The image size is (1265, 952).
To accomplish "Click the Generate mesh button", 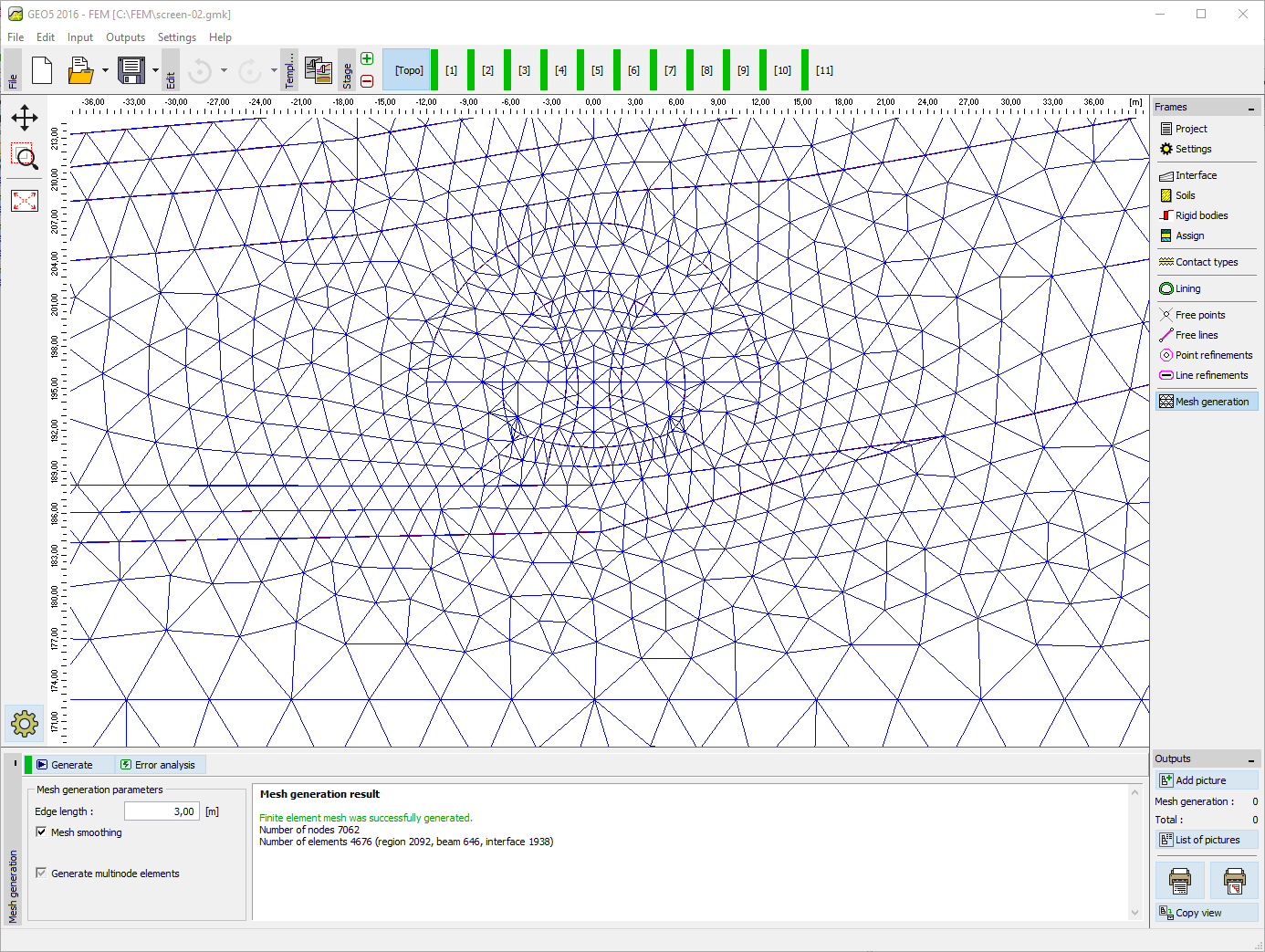I will (69, 765).
